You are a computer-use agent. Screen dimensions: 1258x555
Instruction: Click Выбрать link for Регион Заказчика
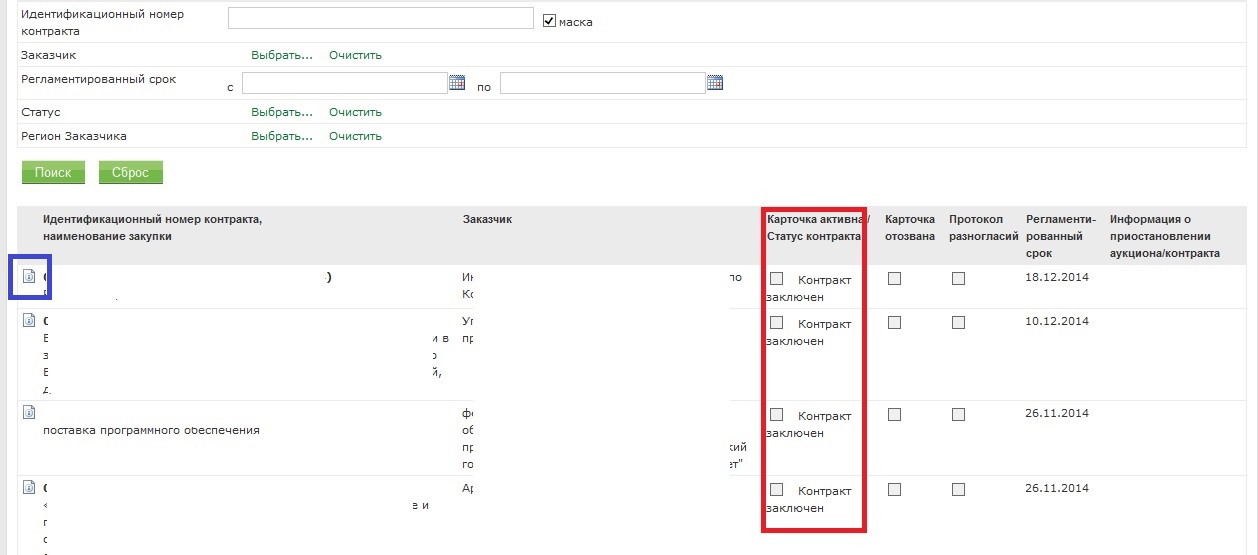(281, 136)
